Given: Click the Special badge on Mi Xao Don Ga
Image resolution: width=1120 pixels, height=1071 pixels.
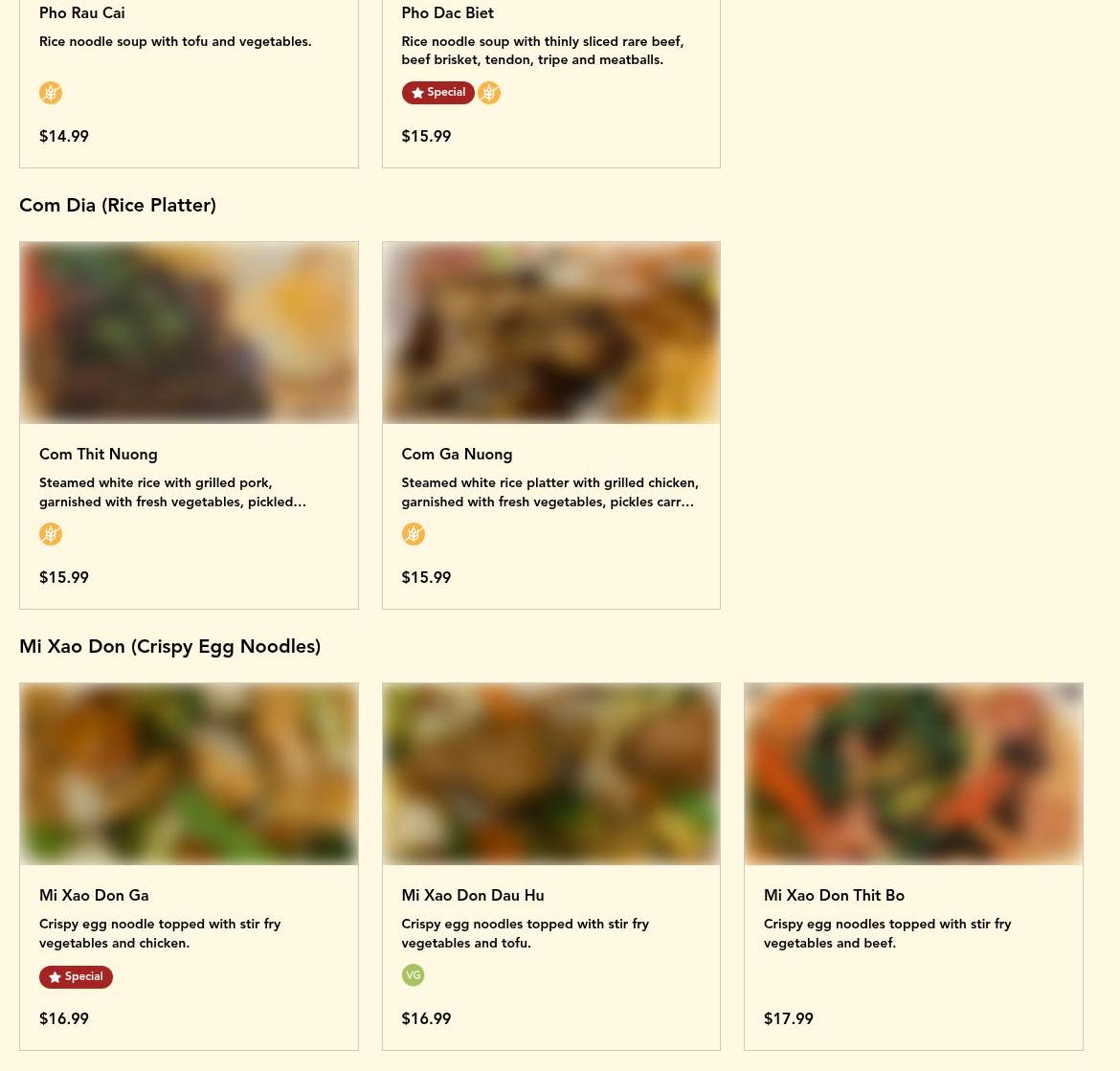Looking at the screenshot, I should pyautogui.click(x=76, y=977).
